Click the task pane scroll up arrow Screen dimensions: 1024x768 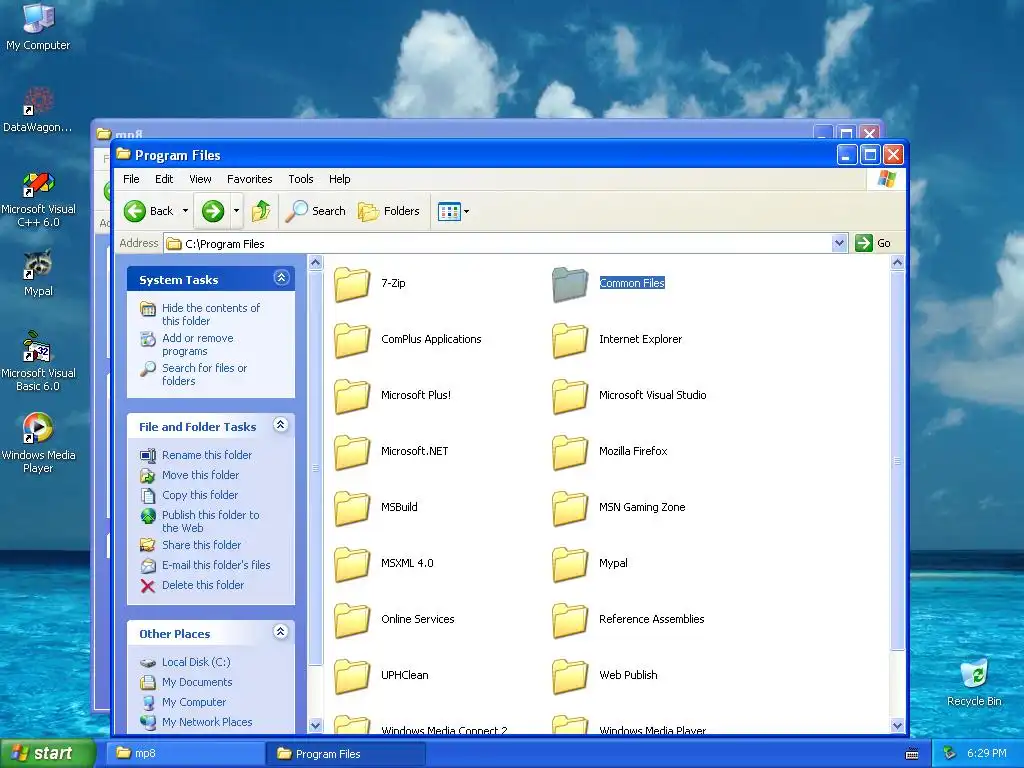coord(315,263)
